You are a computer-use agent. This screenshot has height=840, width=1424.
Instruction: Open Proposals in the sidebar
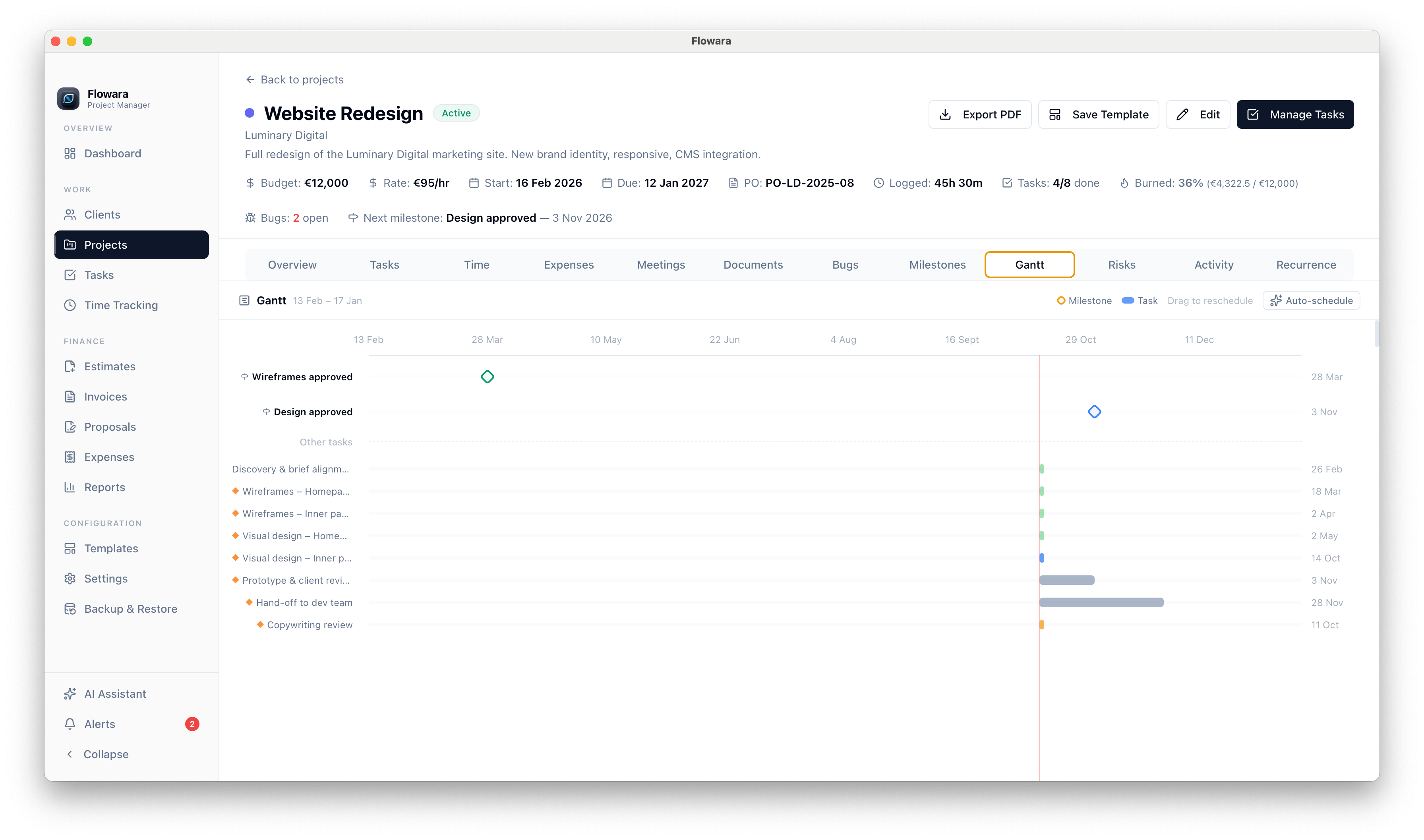tap(131, 427)
